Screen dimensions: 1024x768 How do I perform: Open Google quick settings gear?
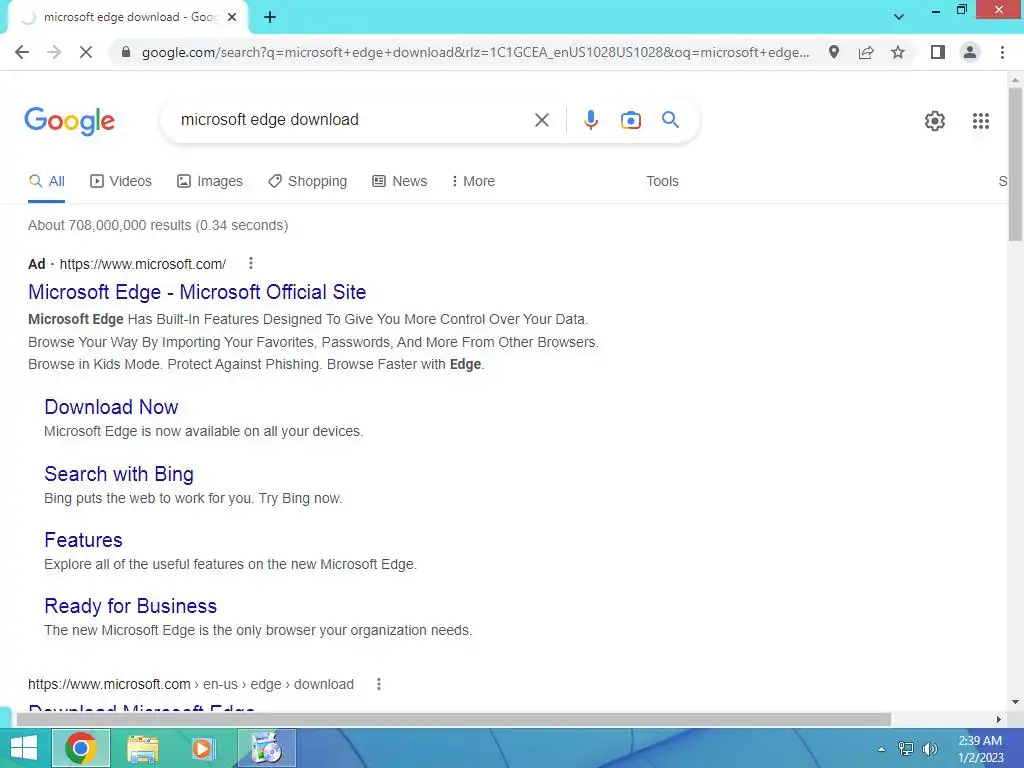(935, 121)
